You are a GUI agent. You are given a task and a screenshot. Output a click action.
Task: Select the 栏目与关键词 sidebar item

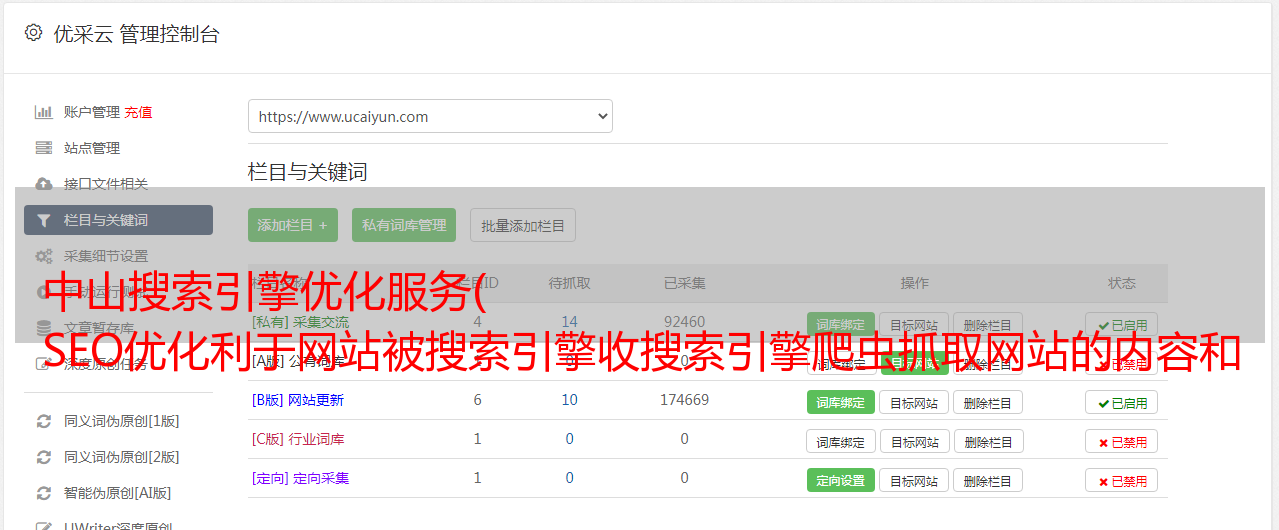coord(118,220)
